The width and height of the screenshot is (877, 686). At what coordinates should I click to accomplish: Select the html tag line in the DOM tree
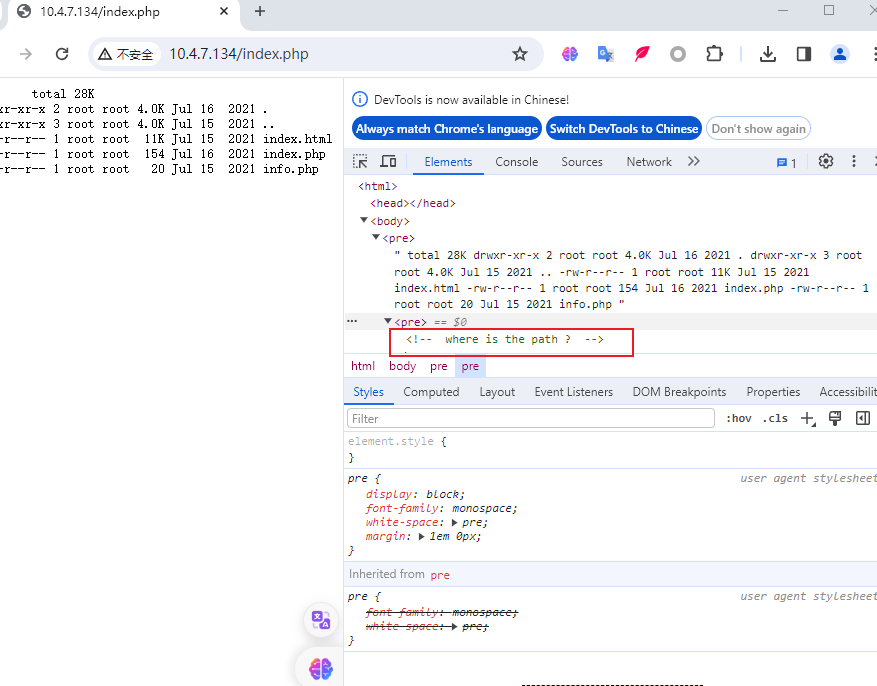point(378,186)
